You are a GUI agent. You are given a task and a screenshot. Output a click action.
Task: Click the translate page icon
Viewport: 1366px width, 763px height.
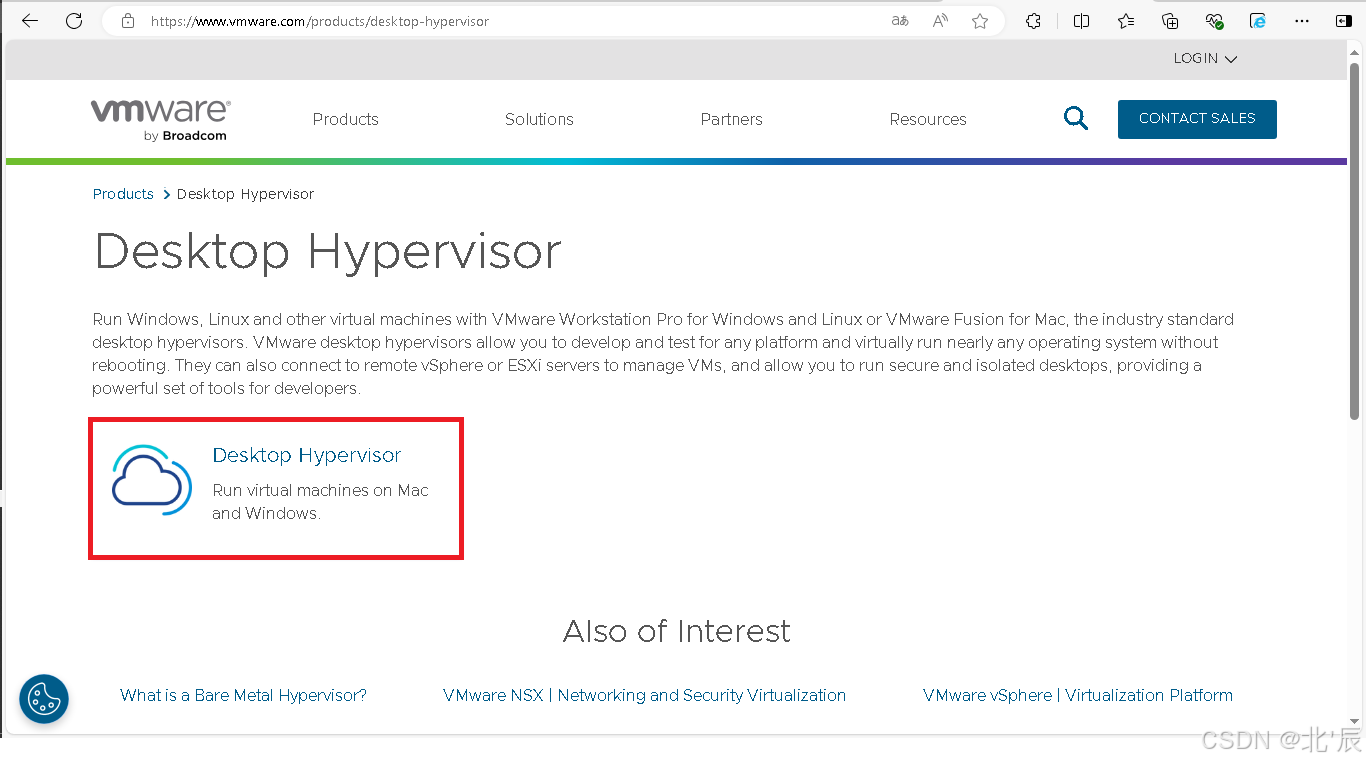point(900,21)
